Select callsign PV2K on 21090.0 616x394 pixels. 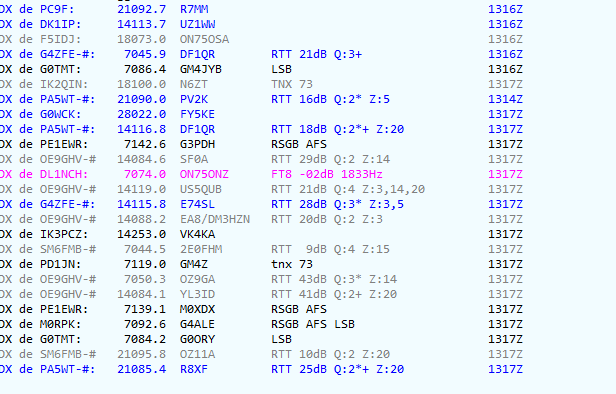click(x=194, y=99)
